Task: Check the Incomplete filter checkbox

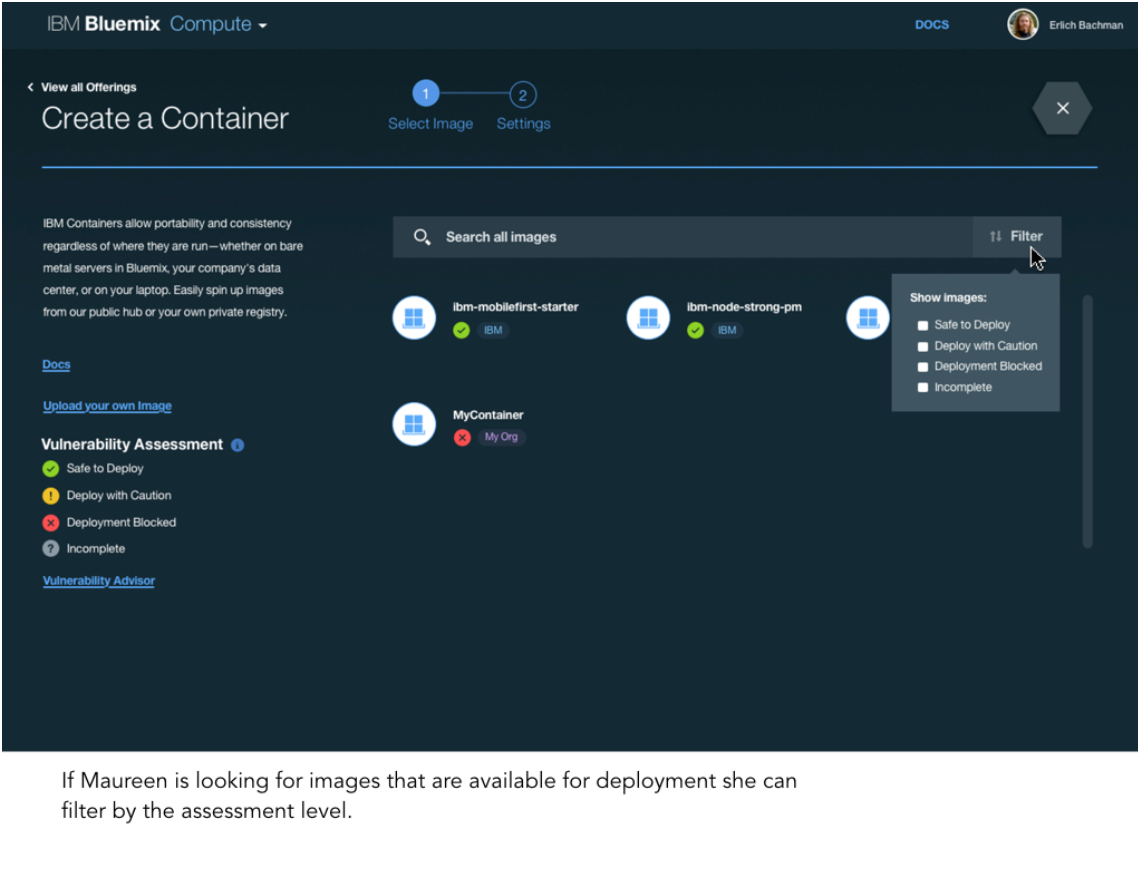Action: click(x=922, y=388)
